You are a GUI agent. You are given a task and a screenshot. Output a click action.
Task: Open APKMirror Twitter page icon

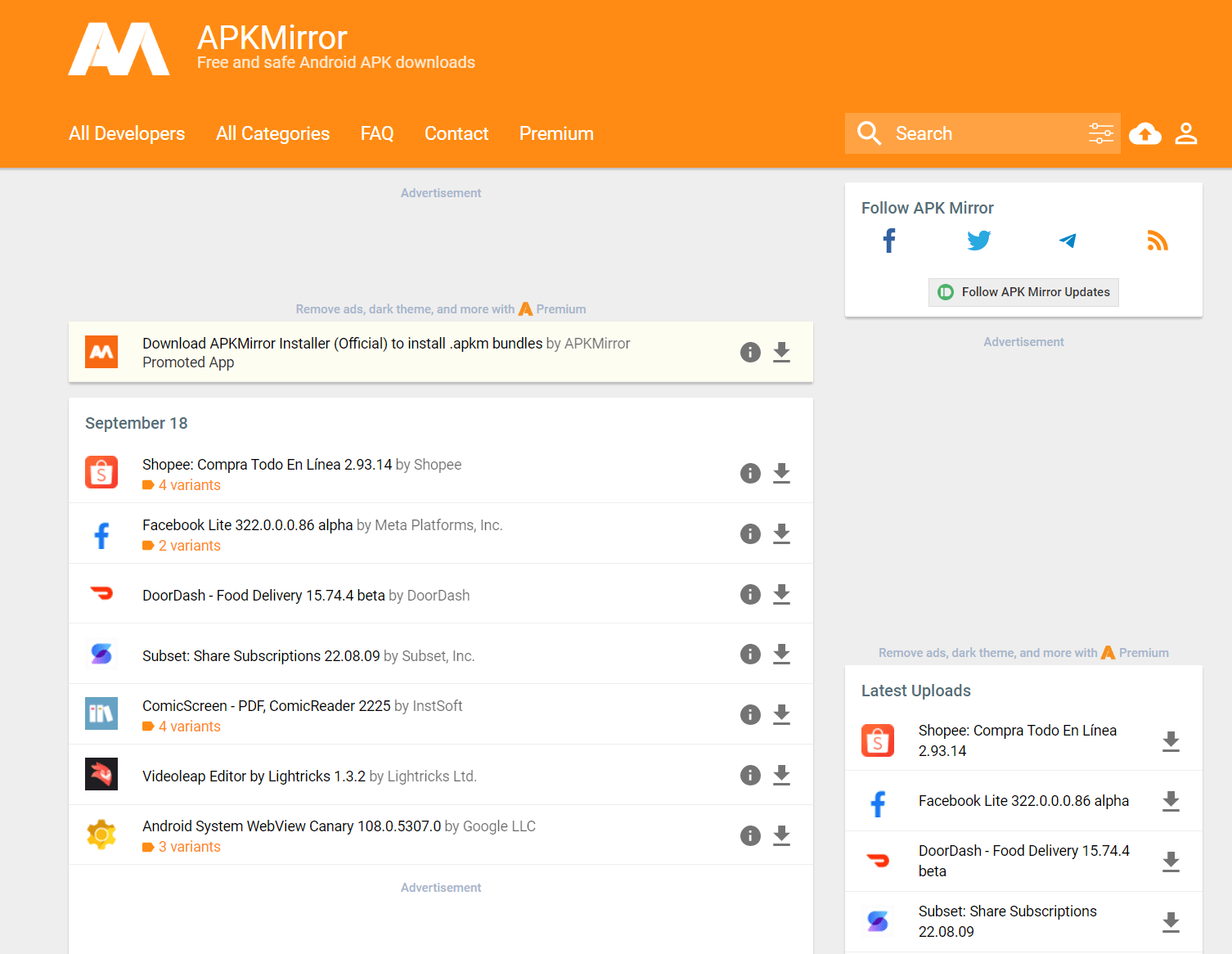point(978,241)
